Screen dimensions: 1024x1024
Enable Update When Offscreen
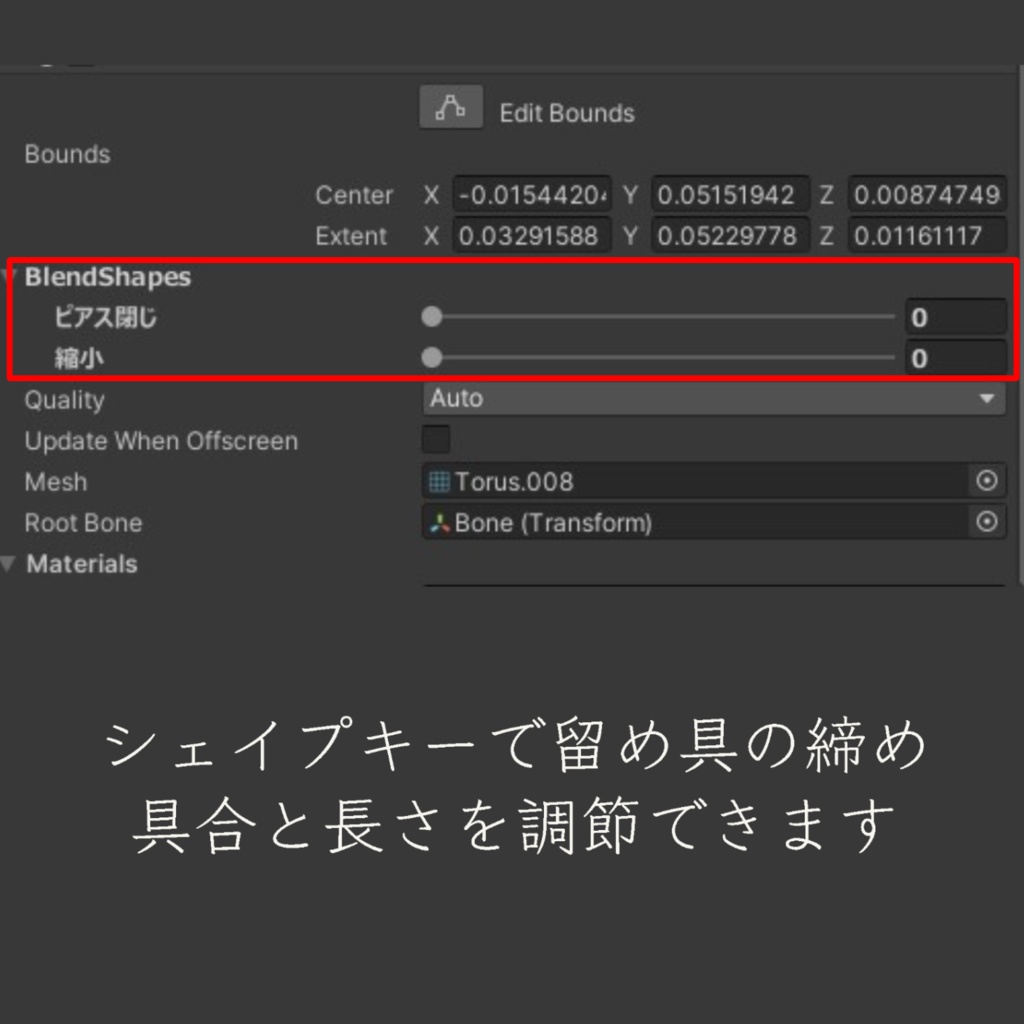point(434,439)
